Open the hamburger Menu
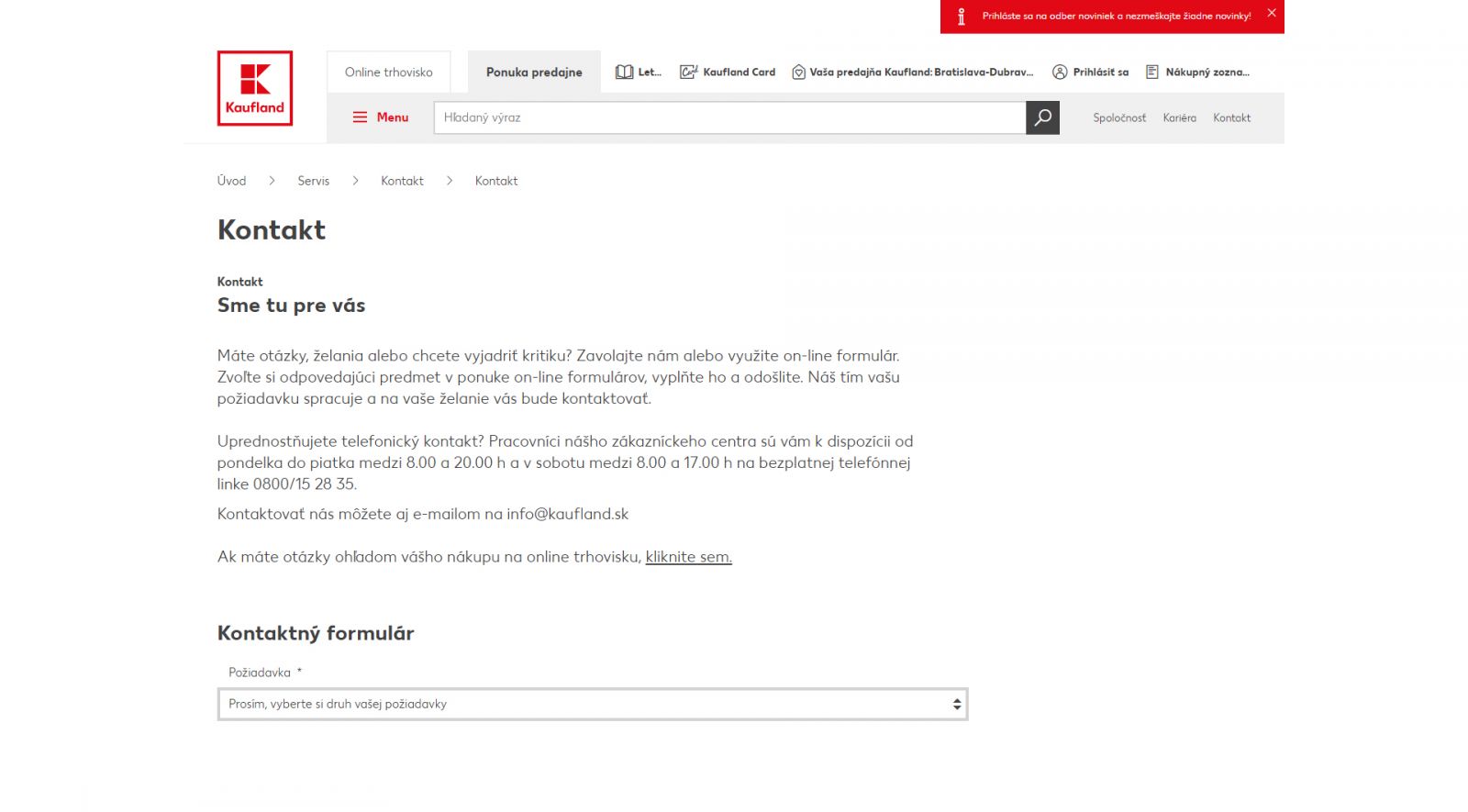This screenshot has height=812, width=1468. [381, 117]
